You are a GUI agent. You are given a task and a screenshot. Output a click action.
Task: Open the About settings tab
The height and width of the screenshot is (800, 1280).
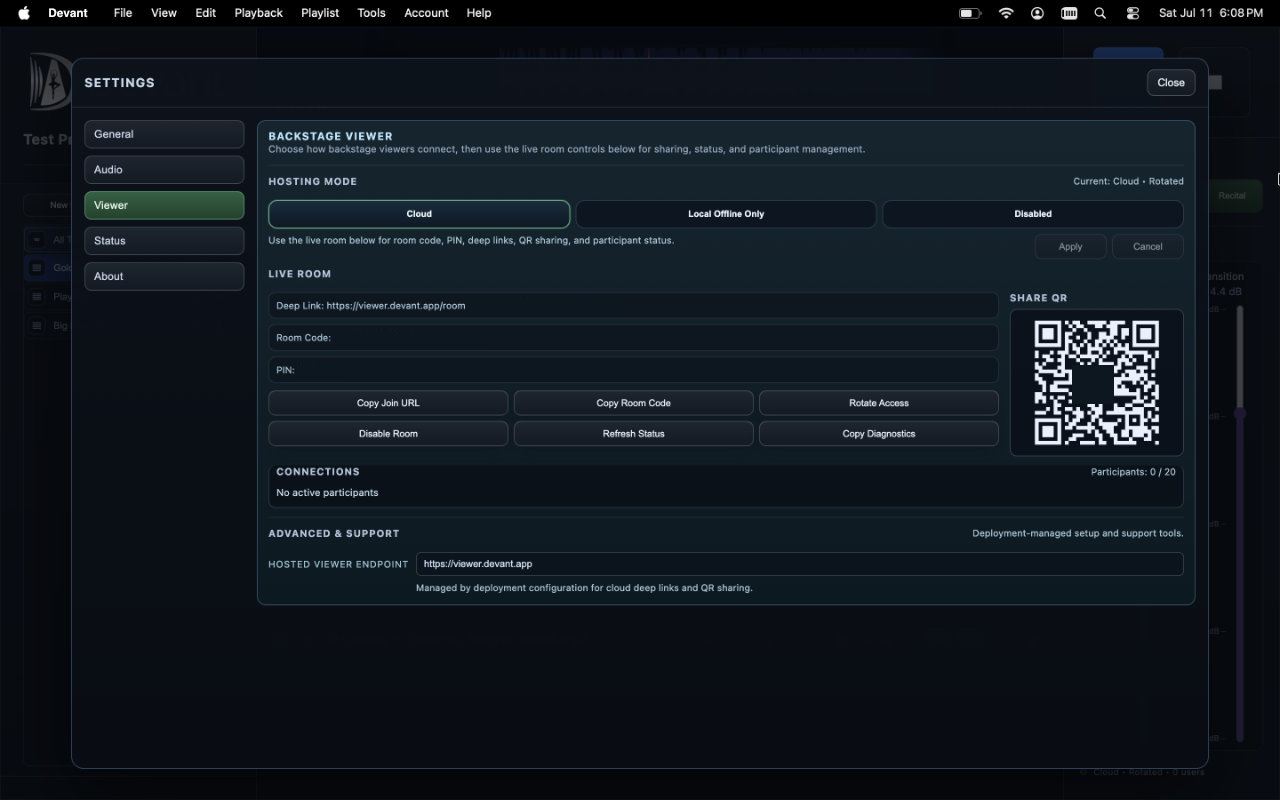coord(164,276)
